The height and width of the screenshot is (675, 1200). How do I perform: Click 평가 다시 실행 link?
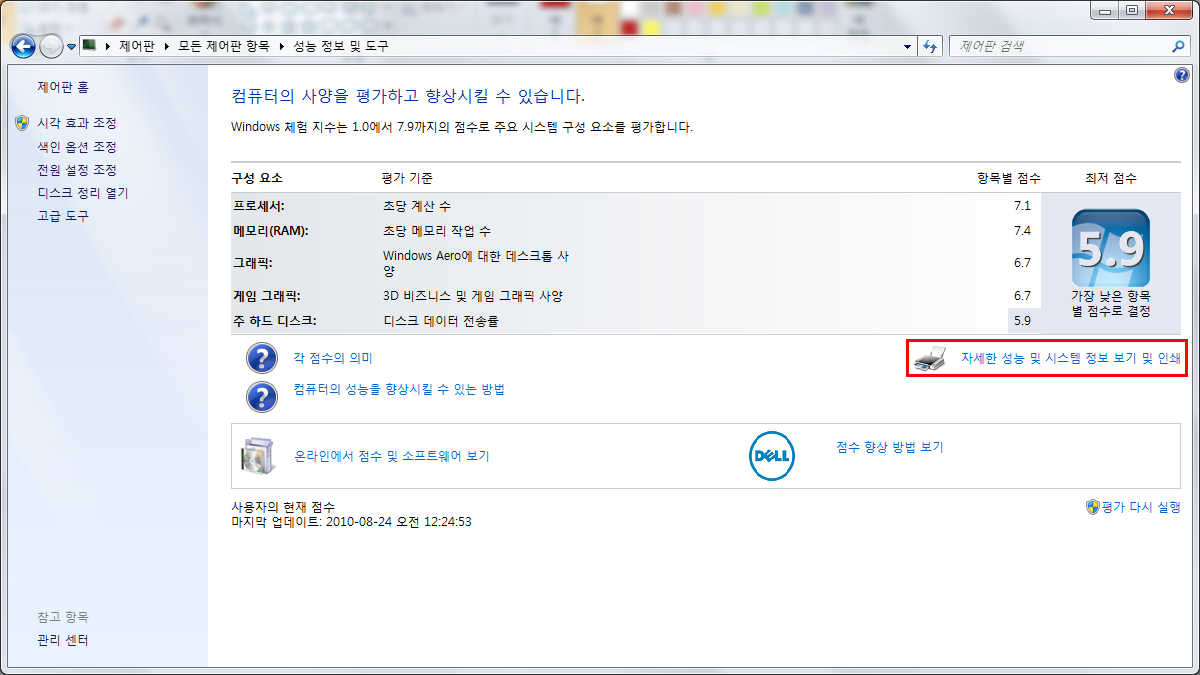(1141, 507)
